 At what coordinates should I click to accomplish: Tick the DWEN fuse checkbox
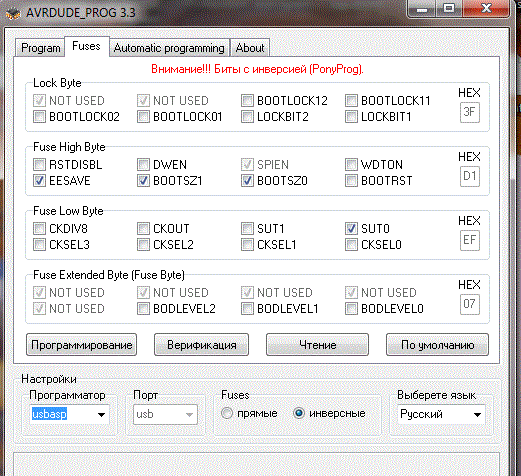tap(143, 164)
